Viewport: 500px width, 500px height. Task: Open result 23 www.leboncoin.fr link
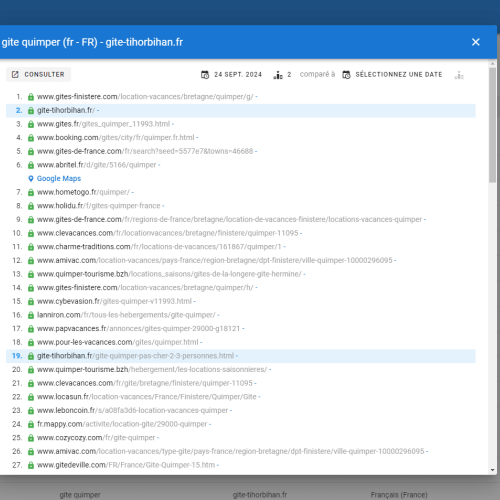(132, 411)
